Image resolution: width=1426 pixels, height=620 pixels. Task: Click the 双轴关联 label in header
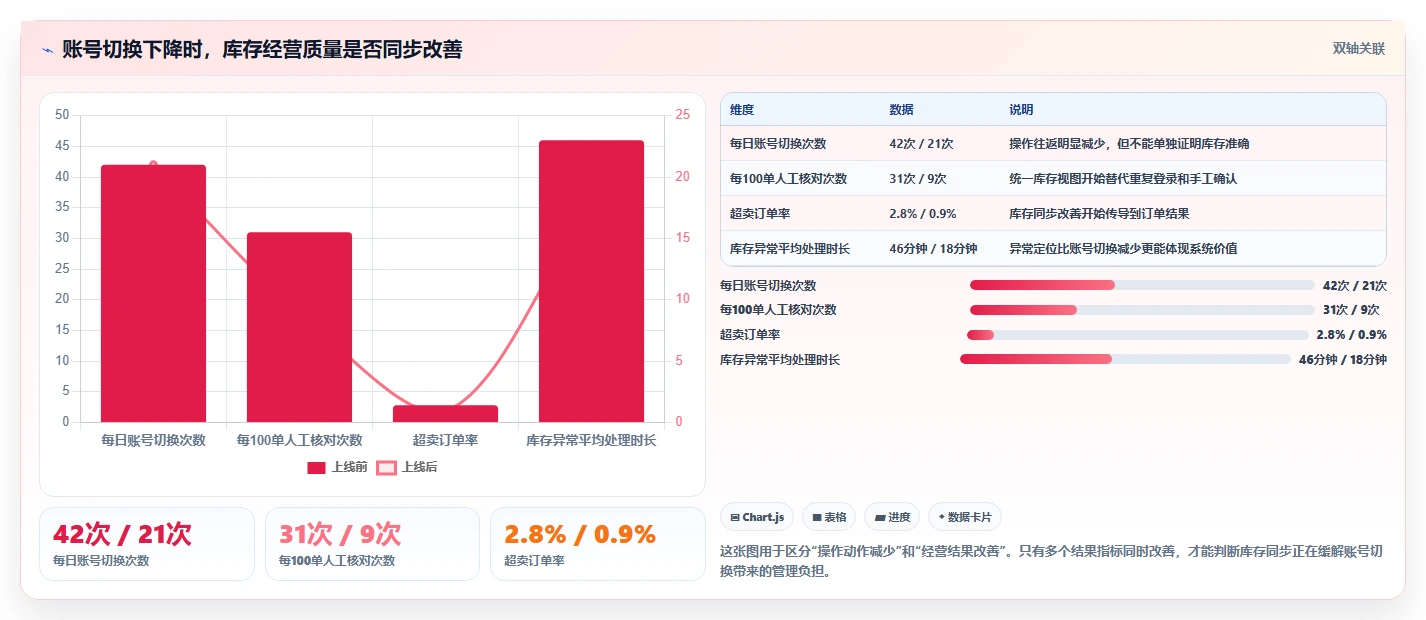1359,48
